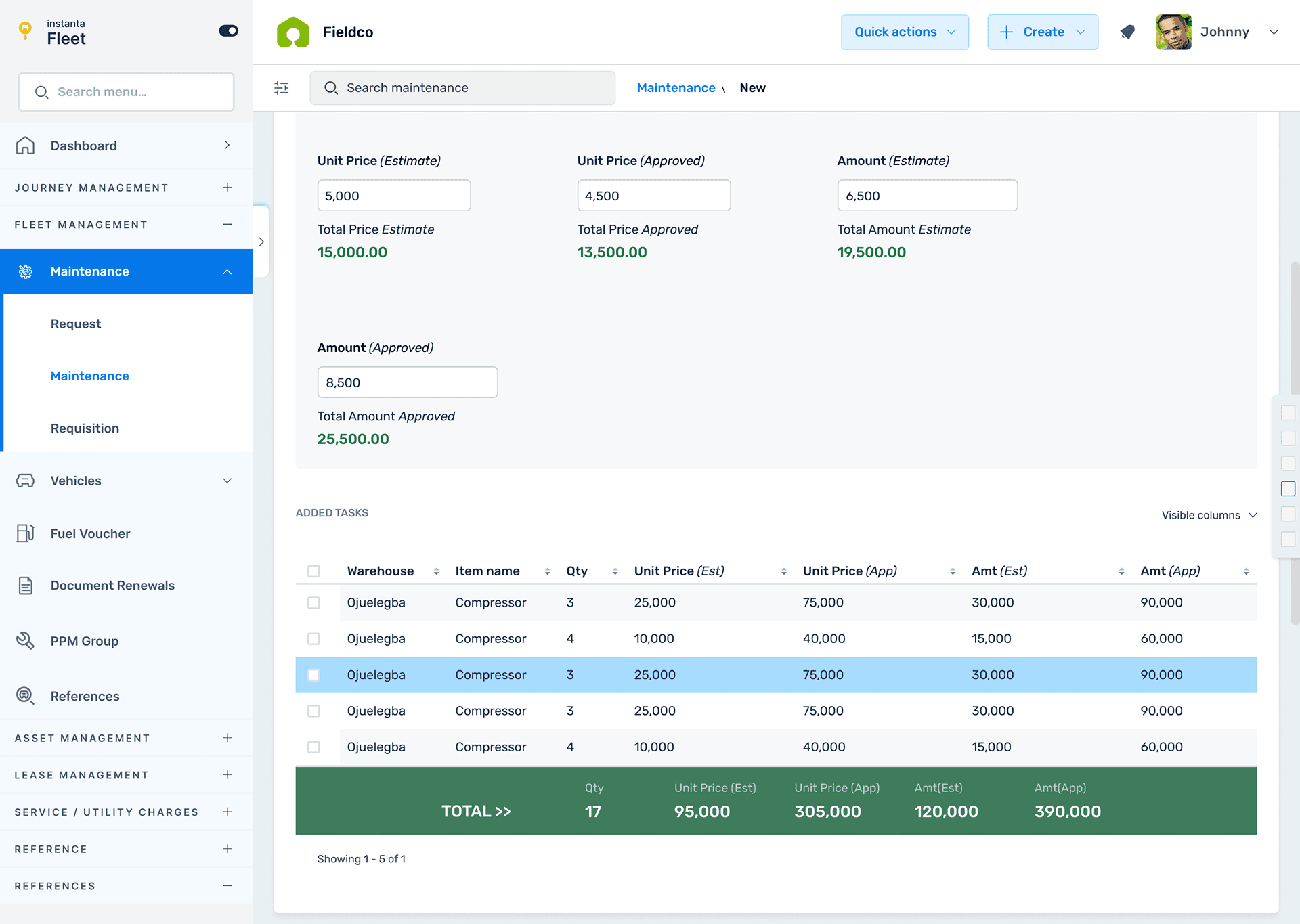The width and height of the screenshot is (1300, 924).
Task: Open the Quick actions dropdown
Action: point(905,32)
